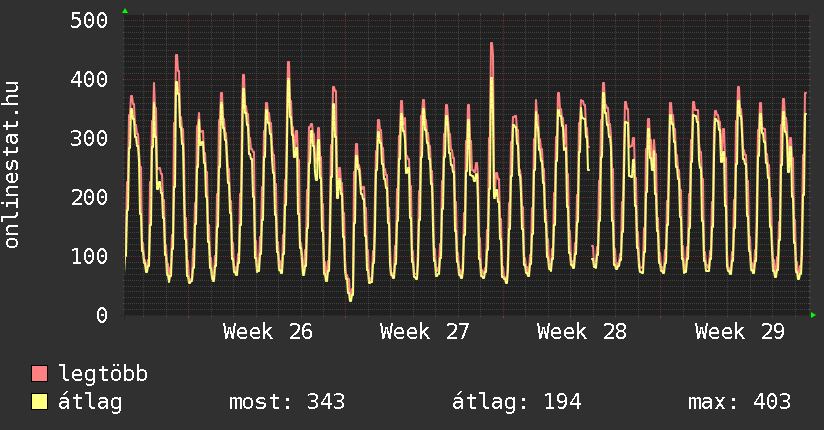
Task: Click the átlag: 194 statistic
Action: [x=517, y=402]
